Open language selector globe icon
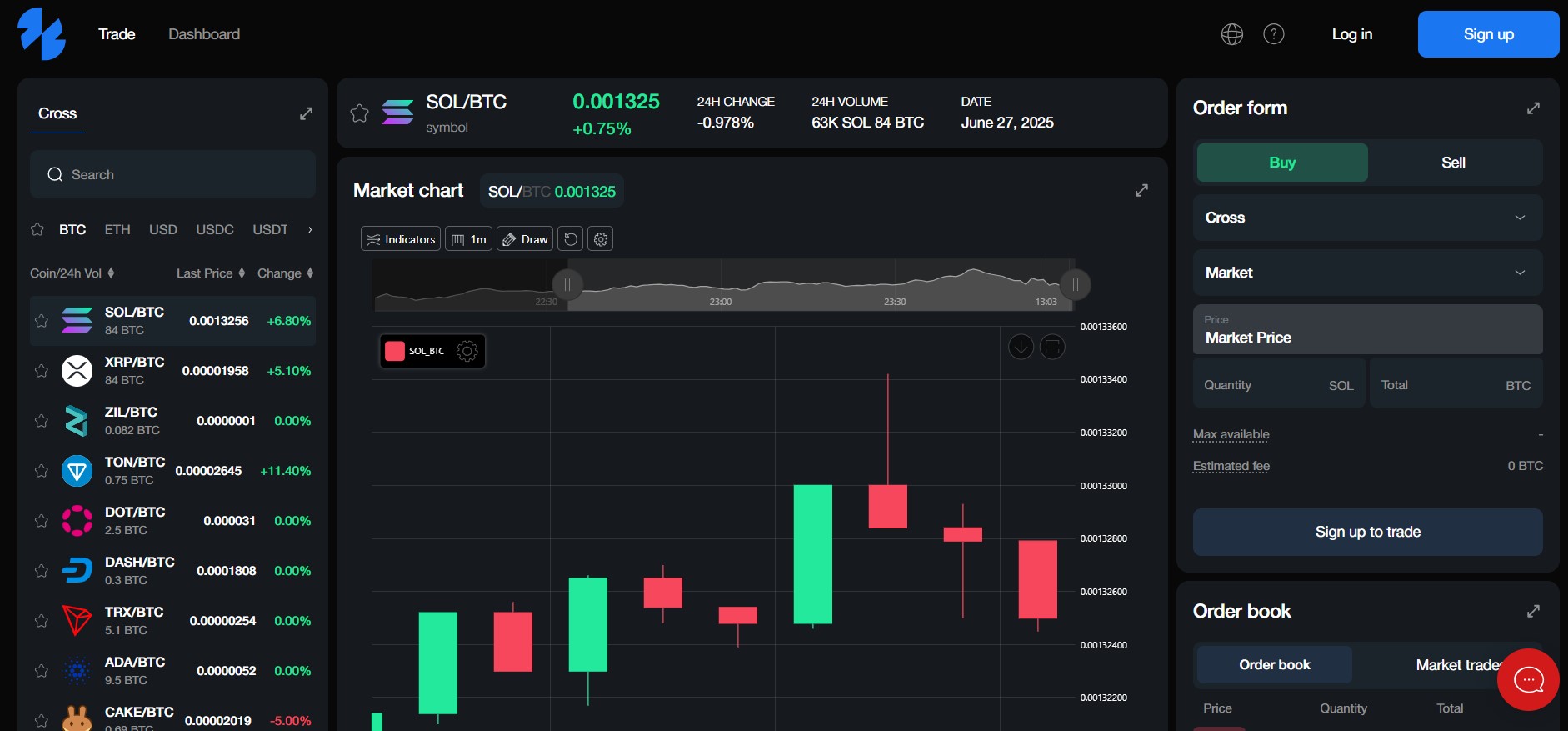 click(1232, 34)
